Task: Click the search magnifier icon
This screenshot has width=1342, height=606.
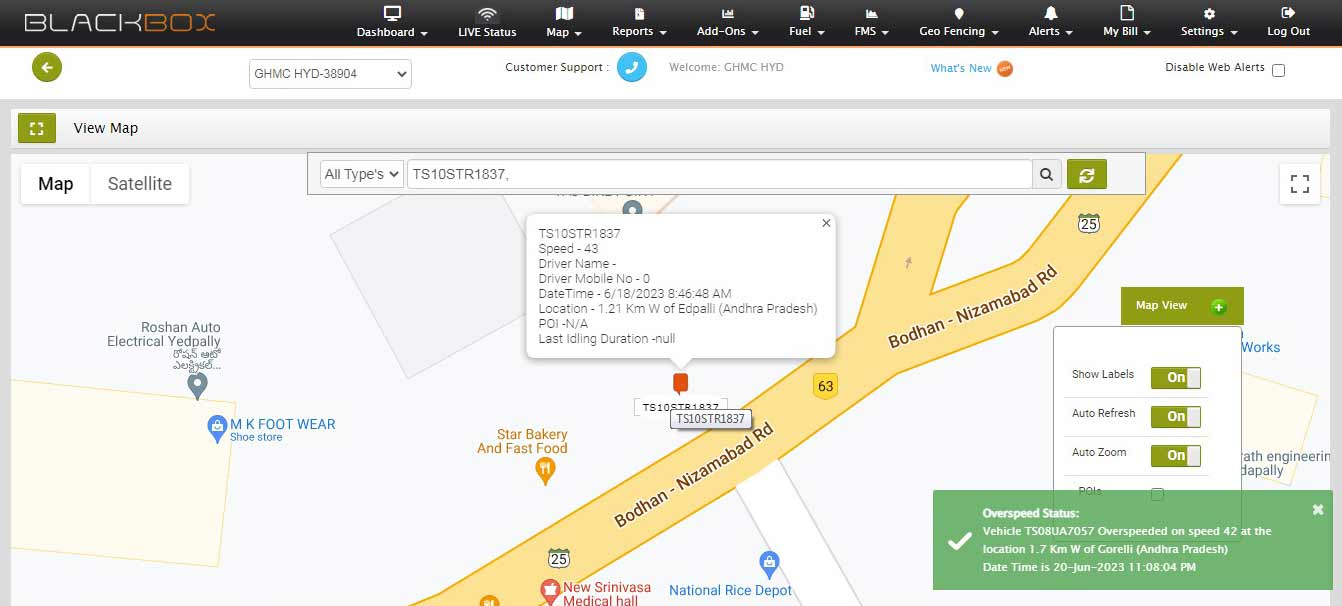Action: click(x=1046, y=174)
